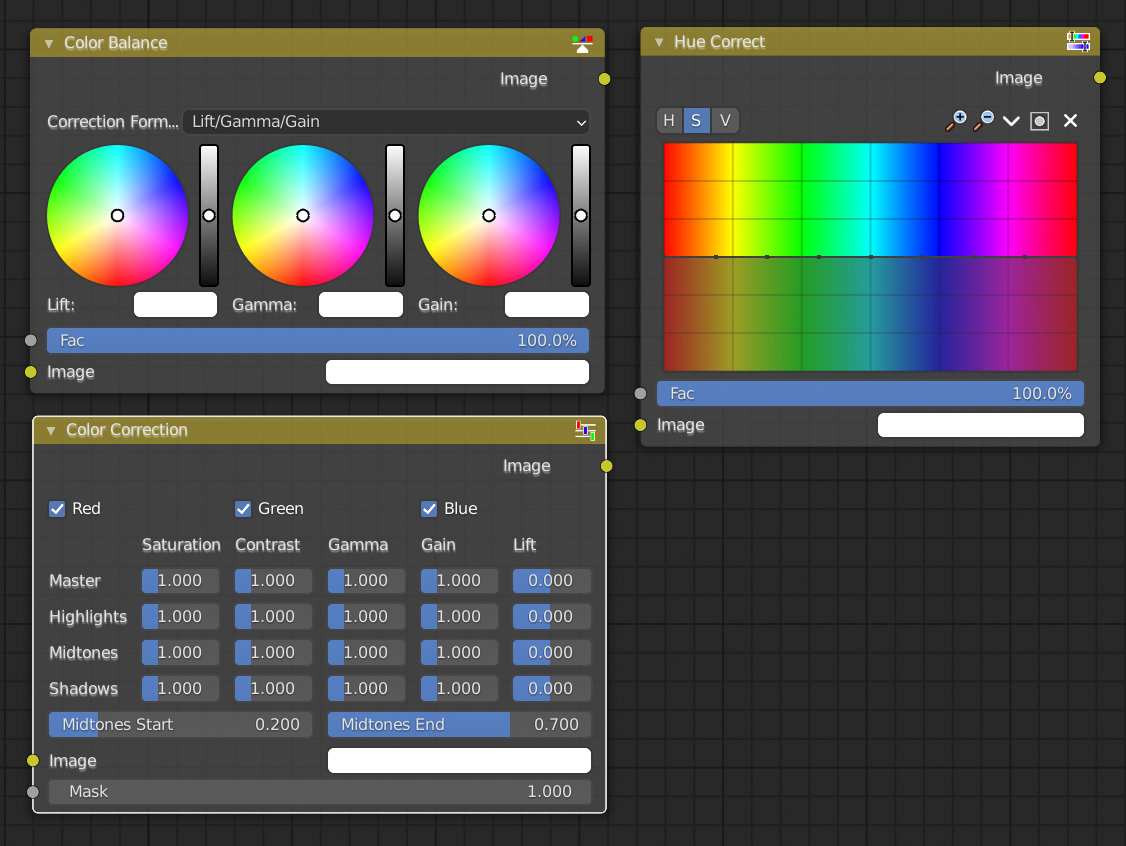Click the Gamma brightness value slider
Image resolution: width=1126 pixels, height=846 pixels.
(395, 215)
